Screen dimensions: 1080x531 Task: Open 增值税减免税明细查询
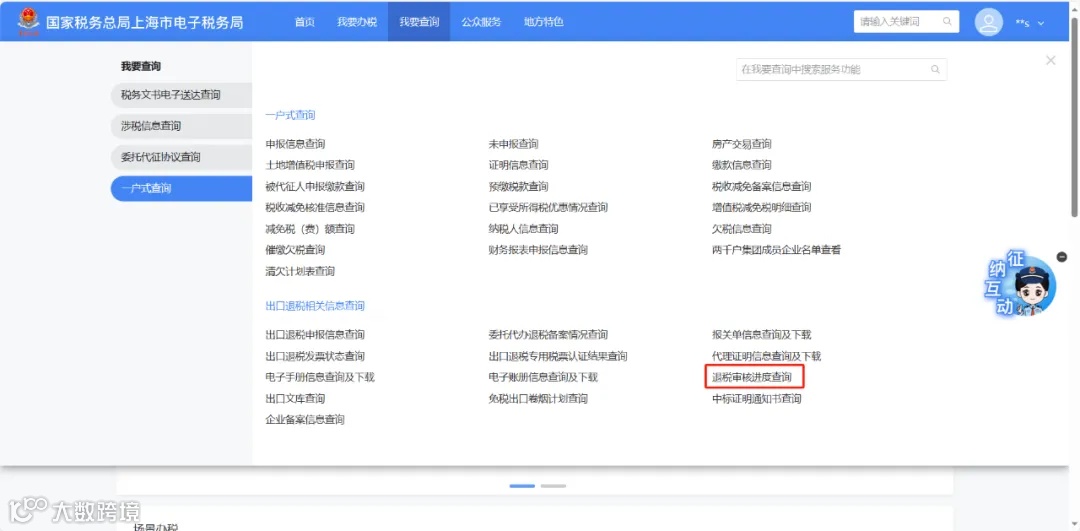[x=761, y=207]
